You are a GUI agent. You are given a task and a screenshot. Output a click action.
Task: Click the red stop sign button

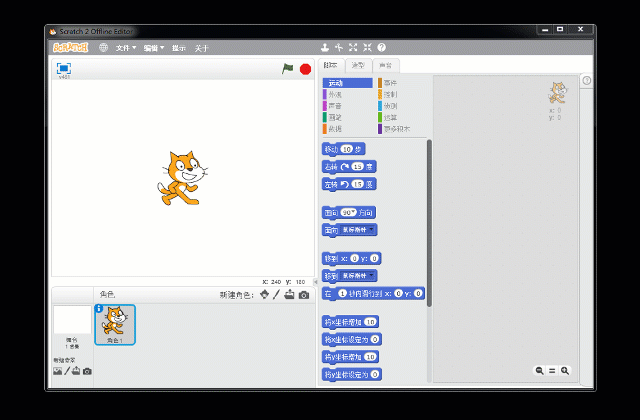(305, 69)
